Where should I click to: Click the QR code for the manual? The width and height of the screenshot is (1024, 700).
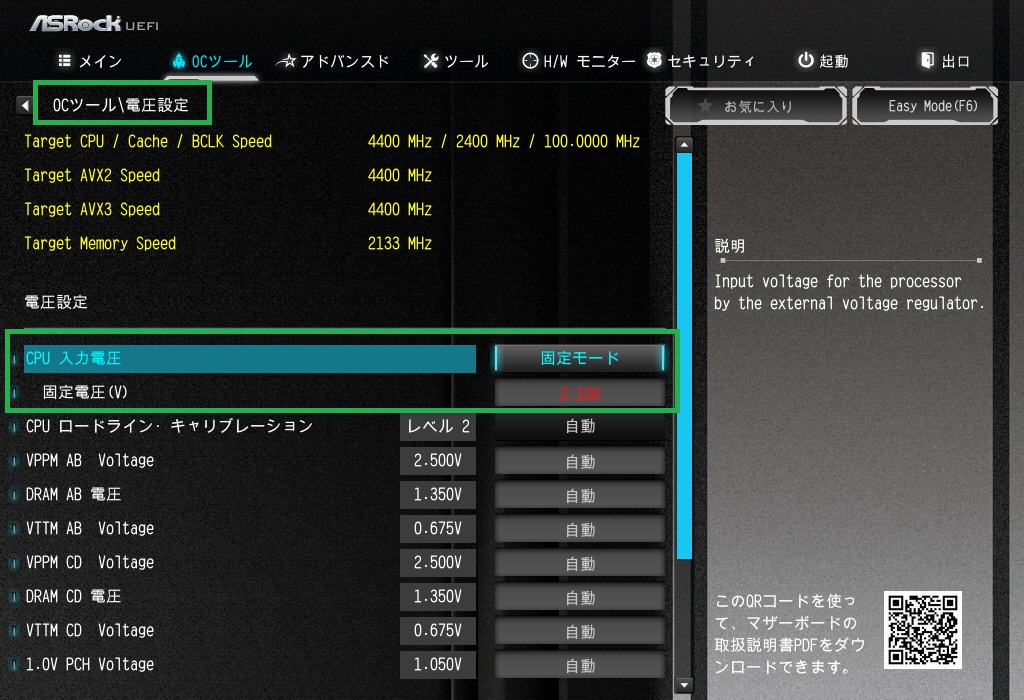tap(923, 630)
